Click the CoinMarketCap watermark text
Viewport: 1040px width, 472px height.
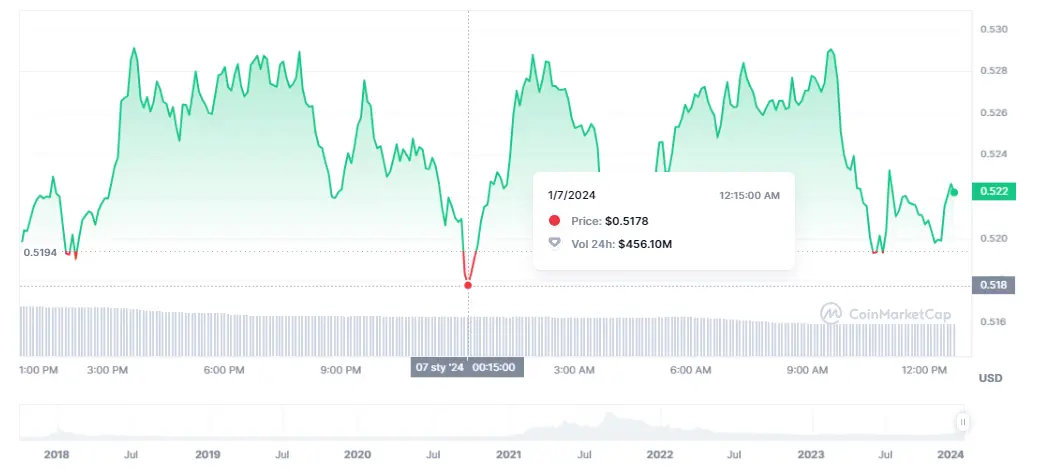(897, 313)
